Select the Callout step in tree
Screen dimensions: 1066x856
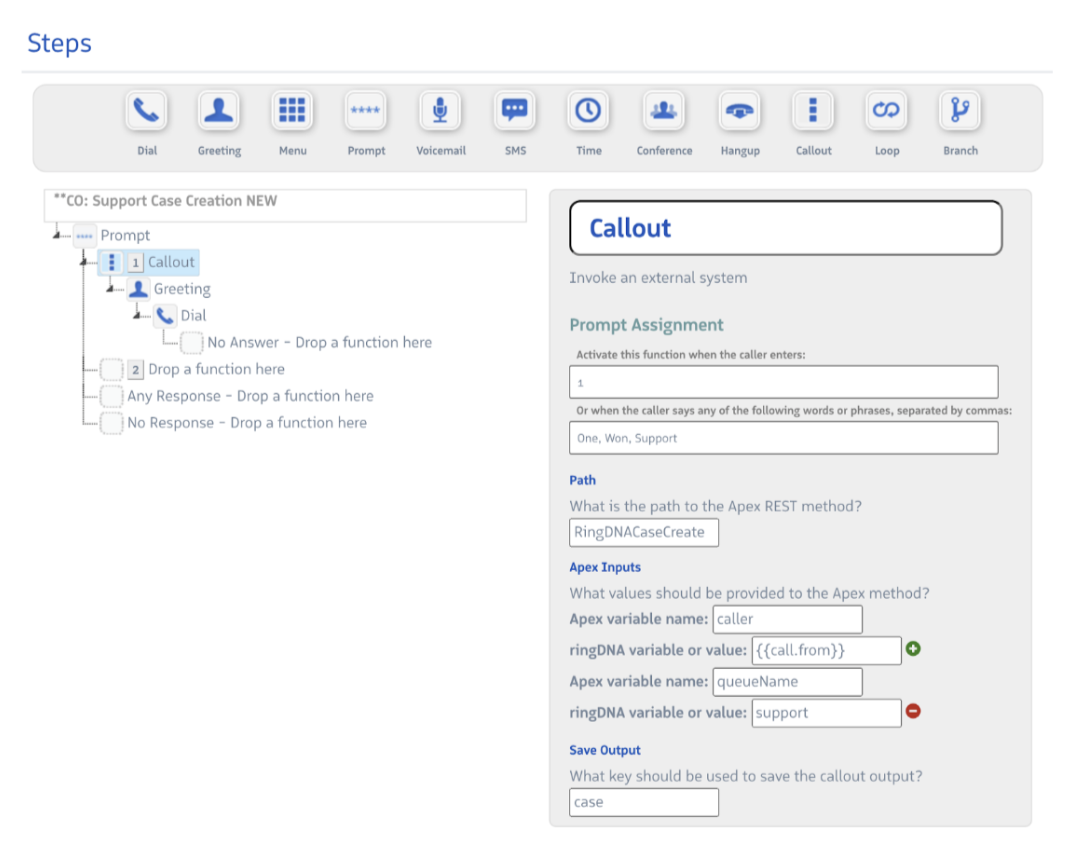pos(171,262)
